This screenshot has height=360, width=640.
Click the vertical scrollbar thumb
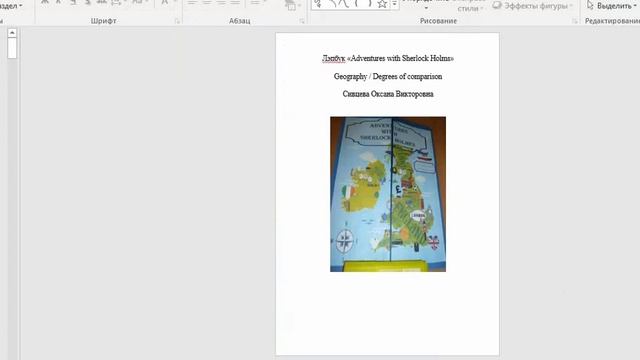tap(12, 48)
